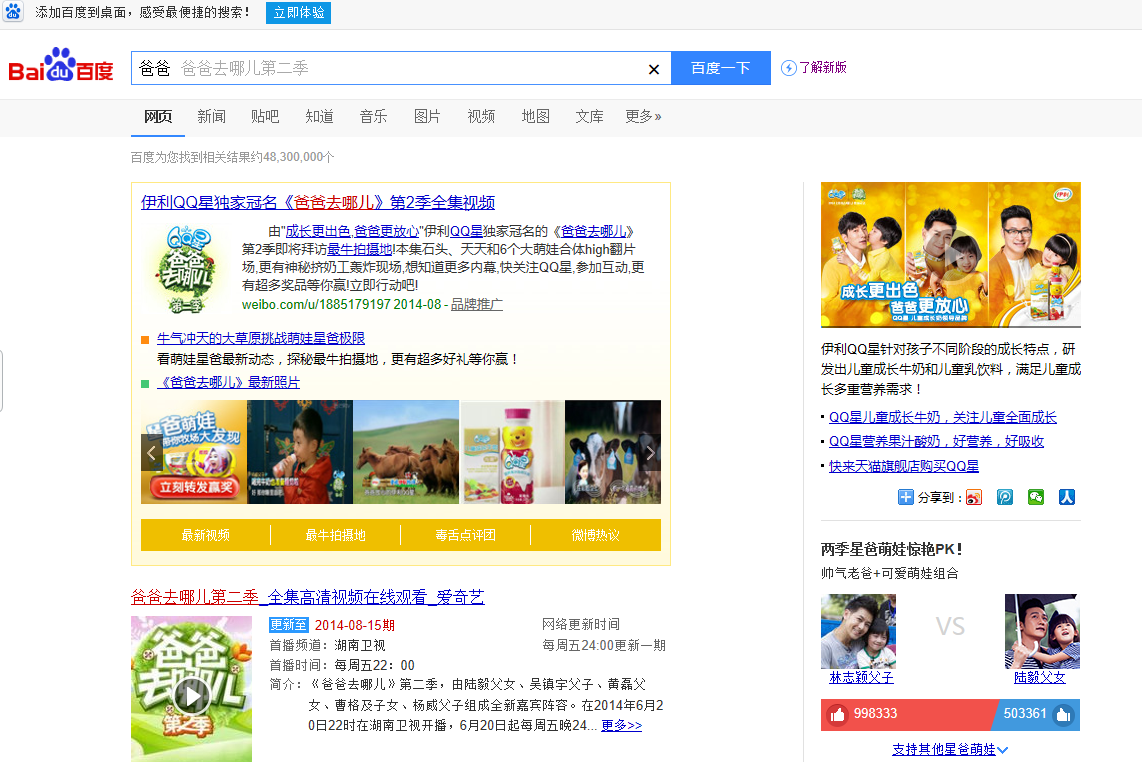Open the 最牛拍摄地 inline link

click(x=359, y=249)
